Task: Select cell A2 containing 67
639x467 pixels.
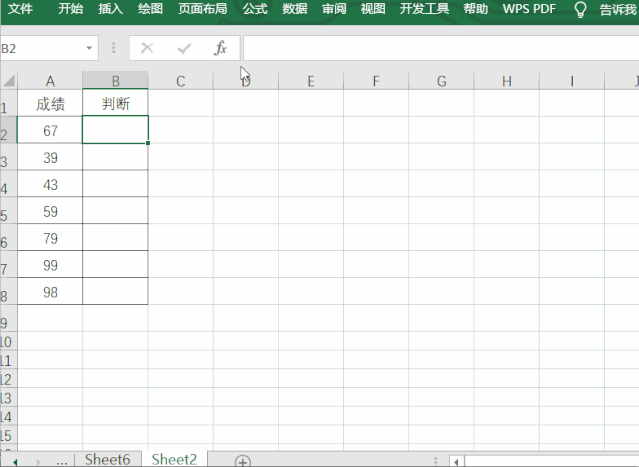Action: pos(50,130)
